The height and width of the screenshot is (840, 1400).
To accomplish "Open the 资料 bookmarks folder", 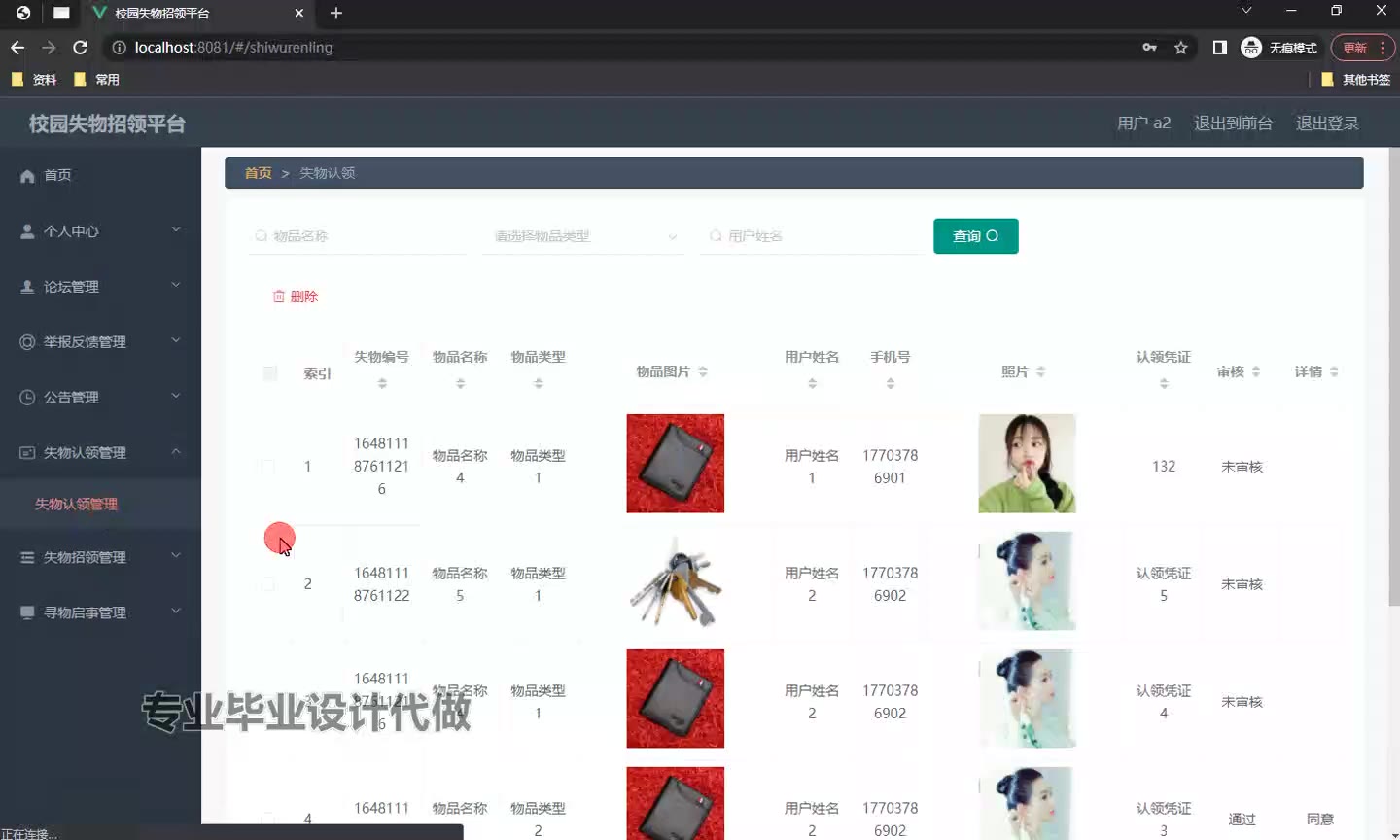I will click(34, 80).
